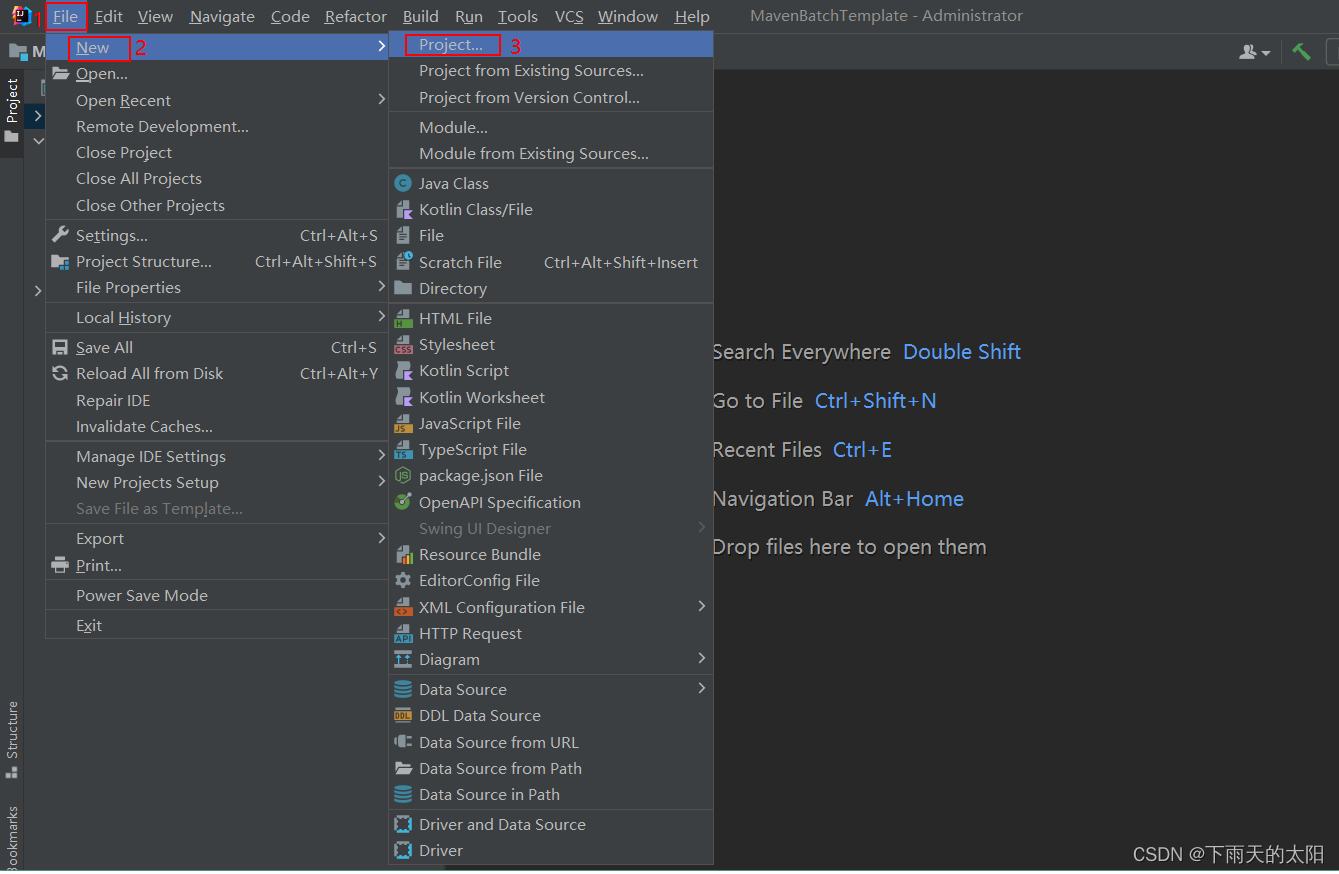Click the Double Shift shortcut link
Image resolution: width=1339 pixels, height=874 pixels.
point(962,351)
